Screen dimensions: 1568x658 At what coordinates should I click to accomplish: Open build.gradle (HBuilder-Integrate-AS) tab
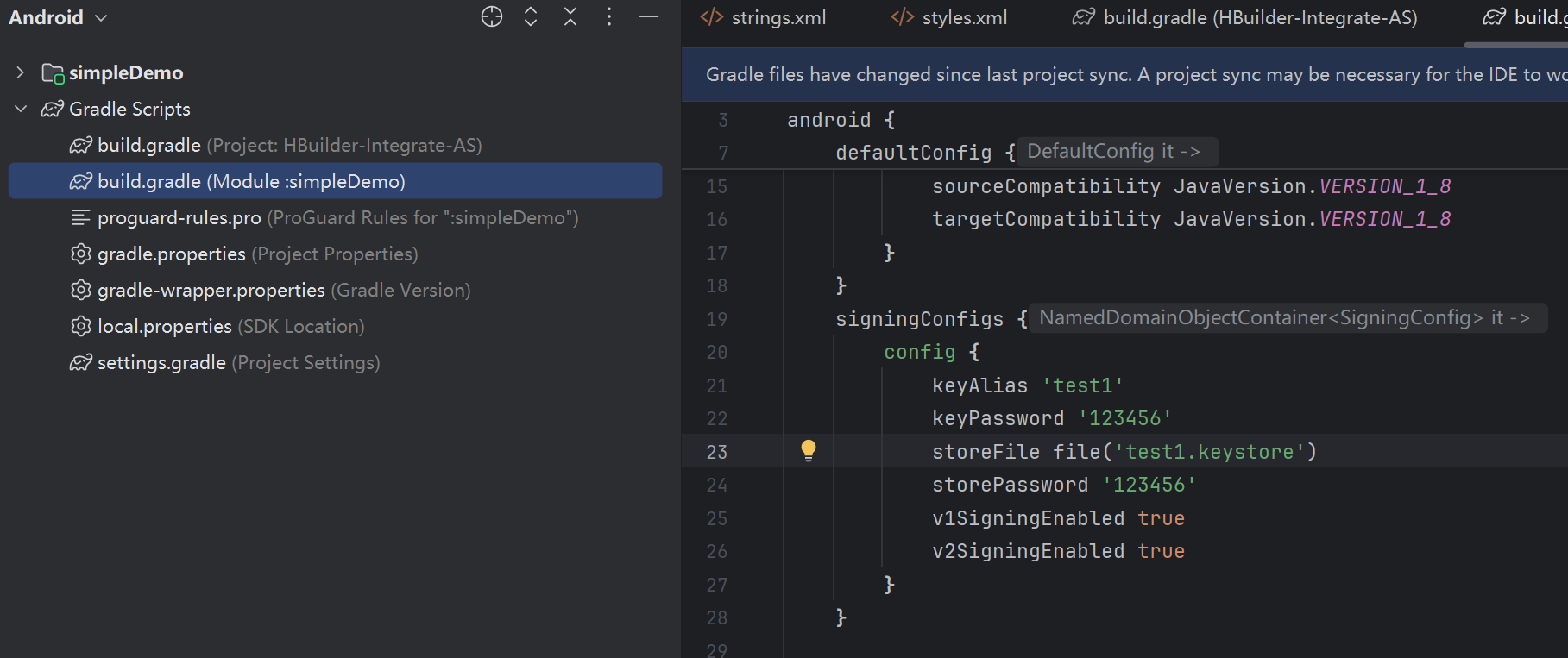[x=1245, y=17]
